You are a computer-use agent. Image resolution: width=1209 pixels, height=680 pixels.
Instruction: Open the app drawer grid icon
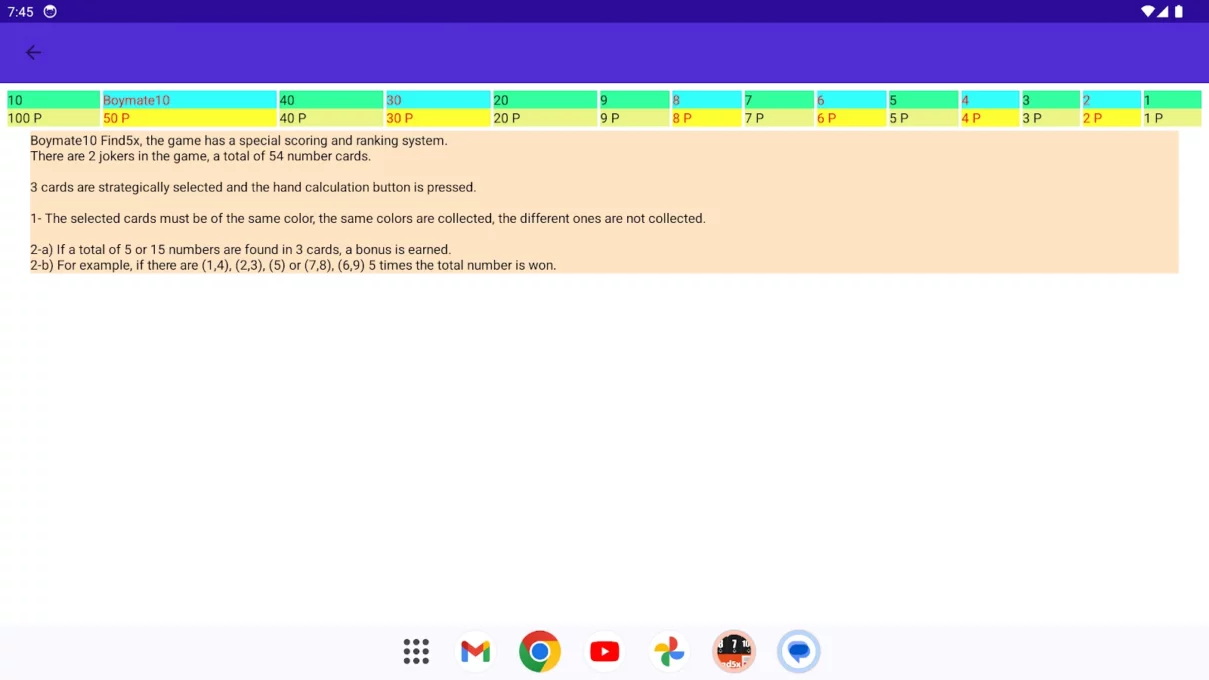[x=416, y=652]
